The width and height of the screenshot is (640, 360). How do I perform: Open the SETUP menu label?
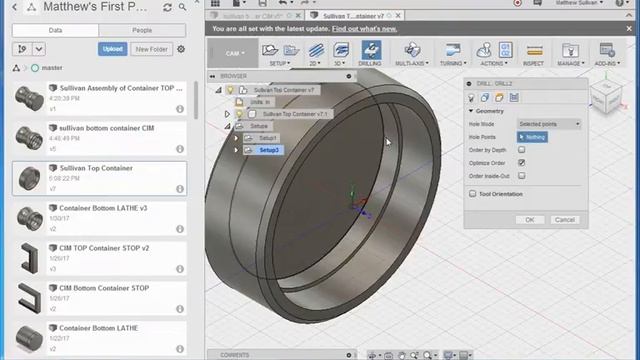tap(279, 63)
